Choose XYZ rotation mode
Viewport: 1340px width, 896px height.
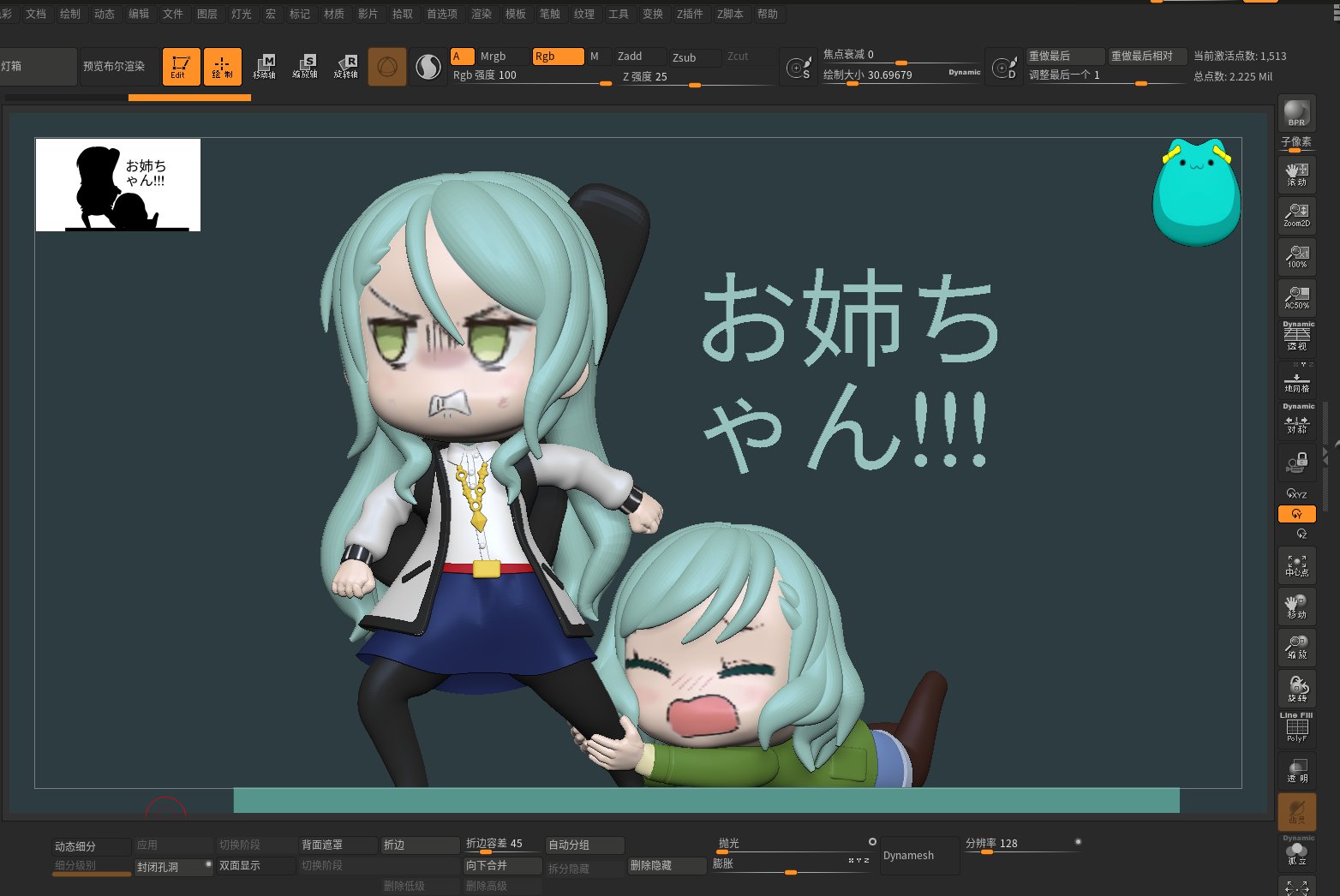point(1297,494)
